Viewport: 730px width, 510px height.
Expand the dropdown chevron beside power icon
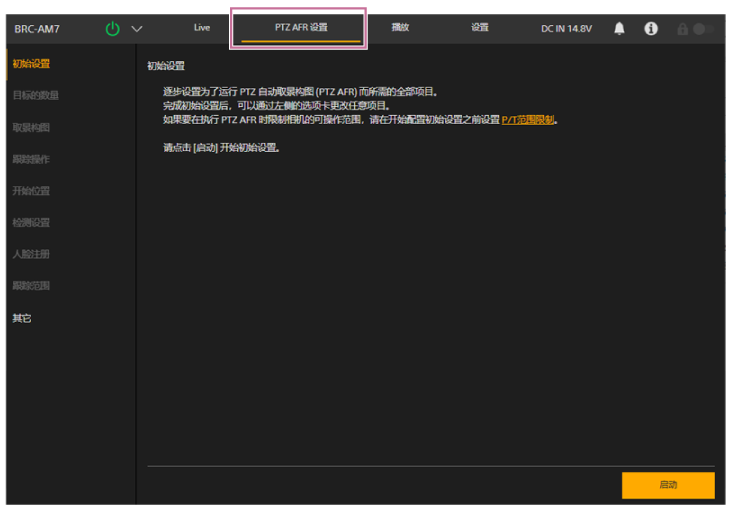point(137,29)
